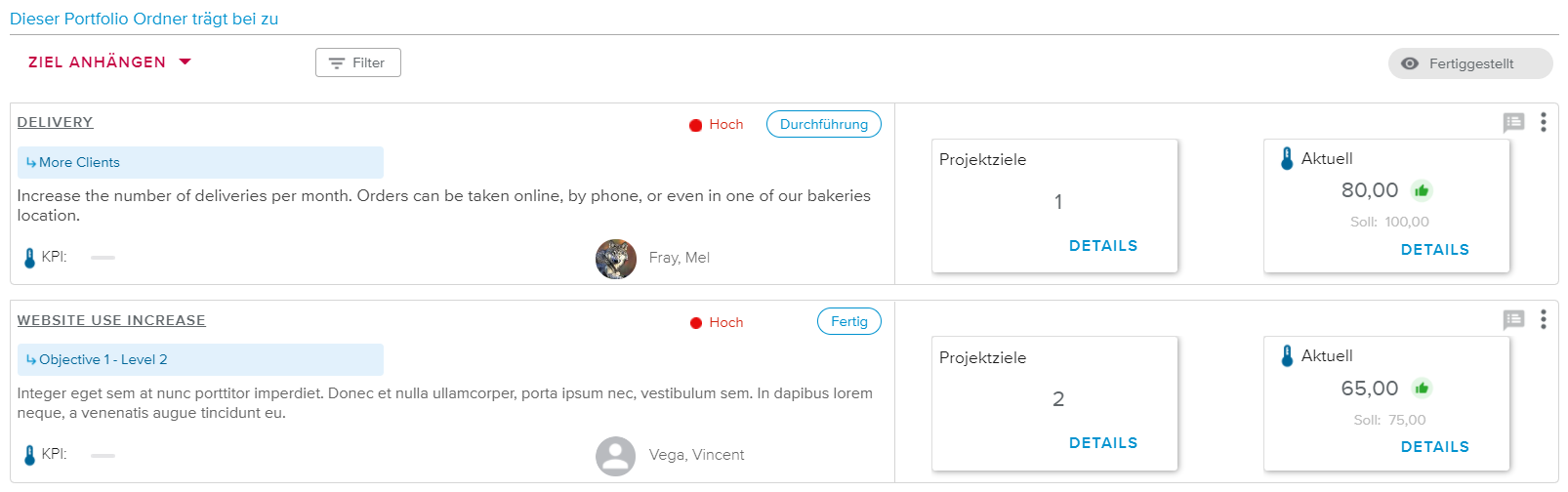This screenshot has width=1568, height=492.
Task: Follow the Objective 1 - Level 2 link
Action: [x=103, y=359]
